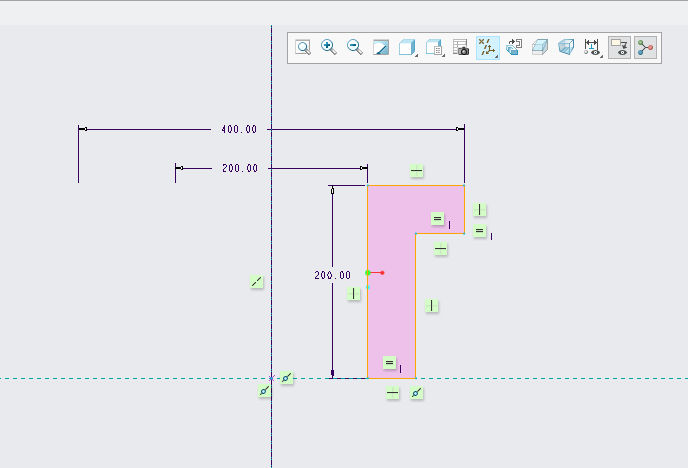Click the origin point at the centerline intersection
The height and width of the screenshot is (468, 688).
pos(272,378)
